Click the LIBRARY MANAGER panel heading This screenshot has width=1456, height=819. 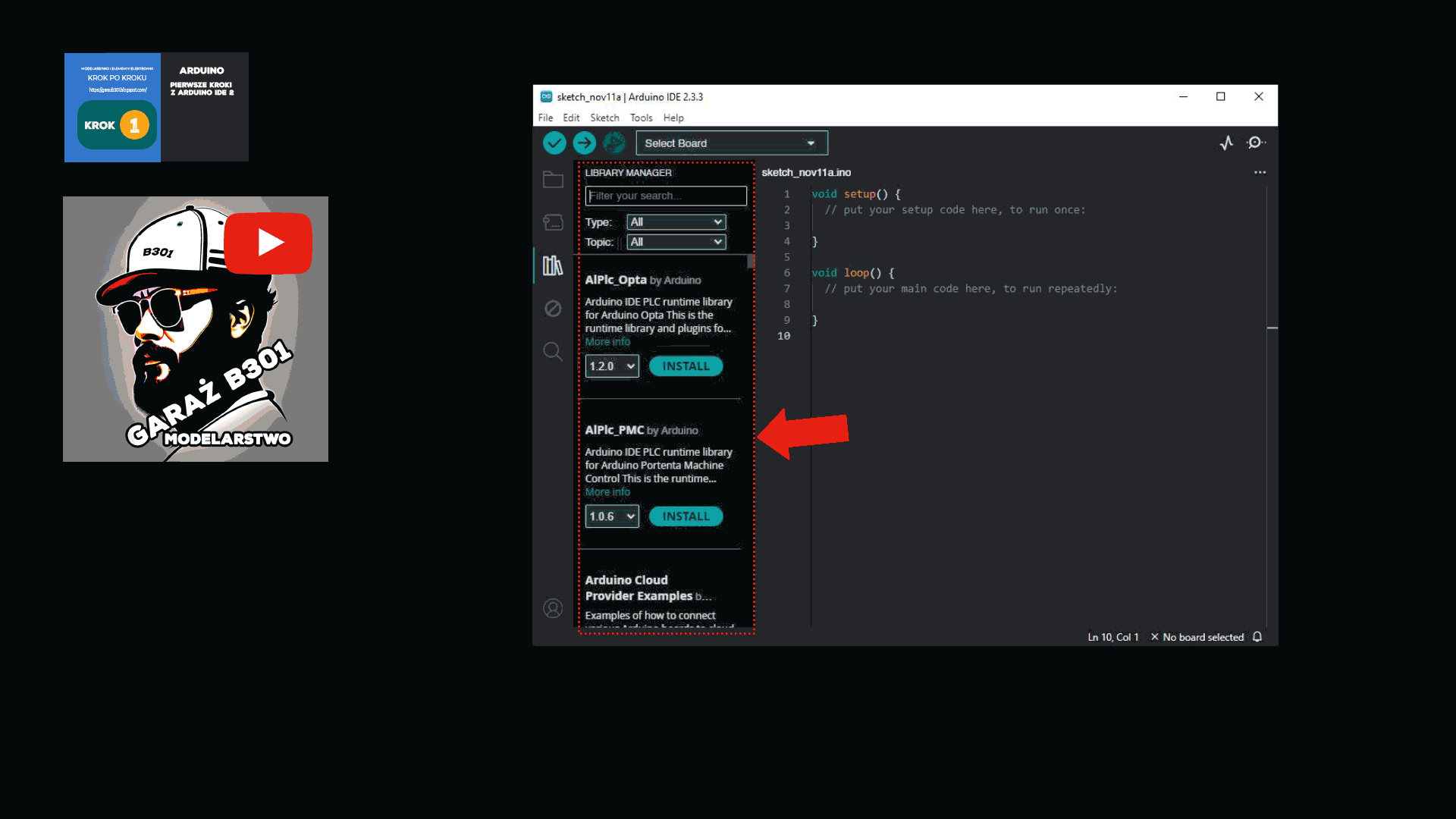pos(628,173)
